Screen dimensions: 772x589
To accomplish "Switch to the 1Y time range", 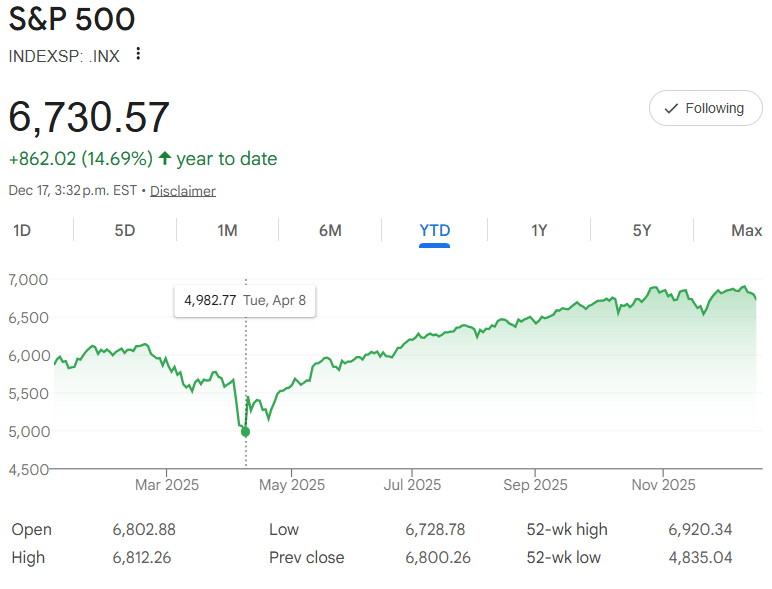I will coord(539,230).
